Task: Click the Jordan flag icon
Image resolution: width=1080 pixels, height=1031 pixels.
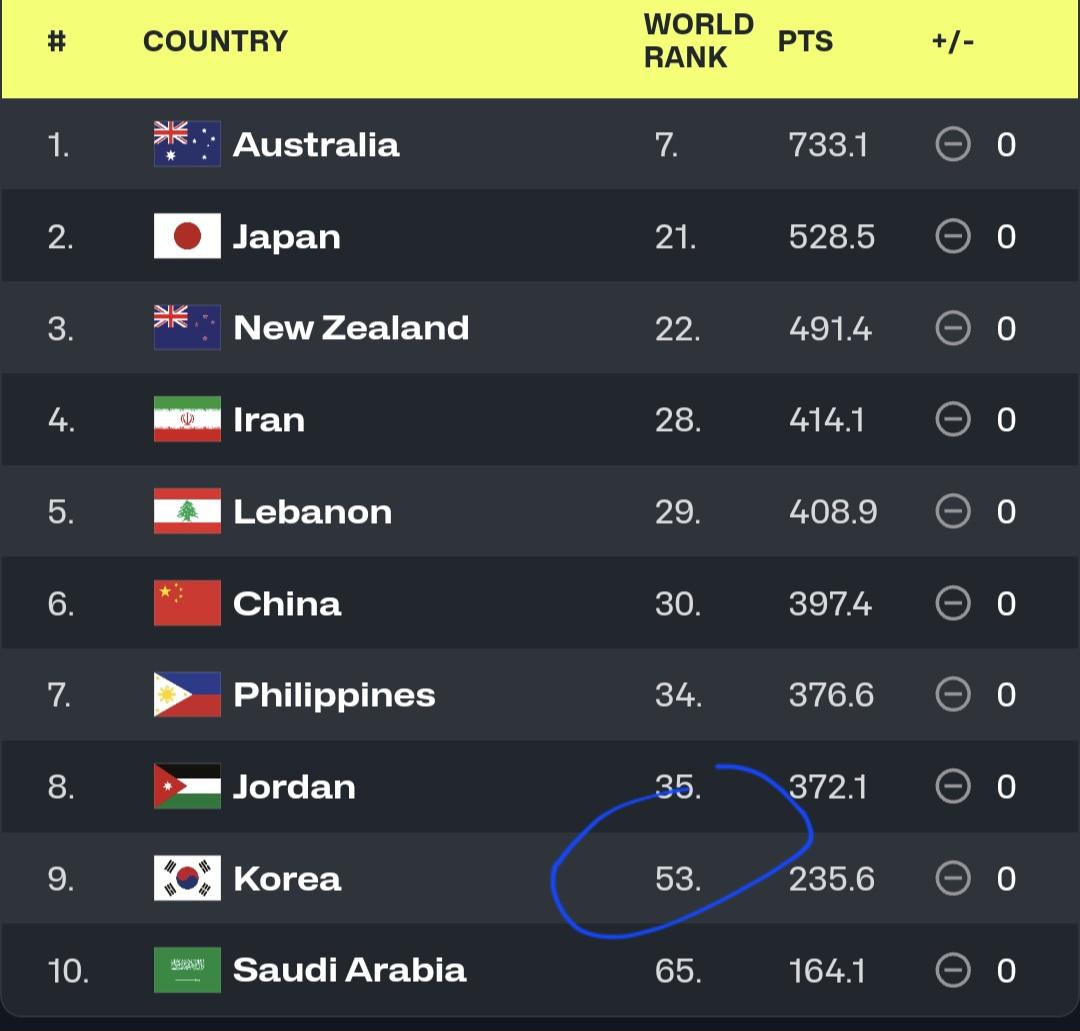Action: click(x=187, y=787)
